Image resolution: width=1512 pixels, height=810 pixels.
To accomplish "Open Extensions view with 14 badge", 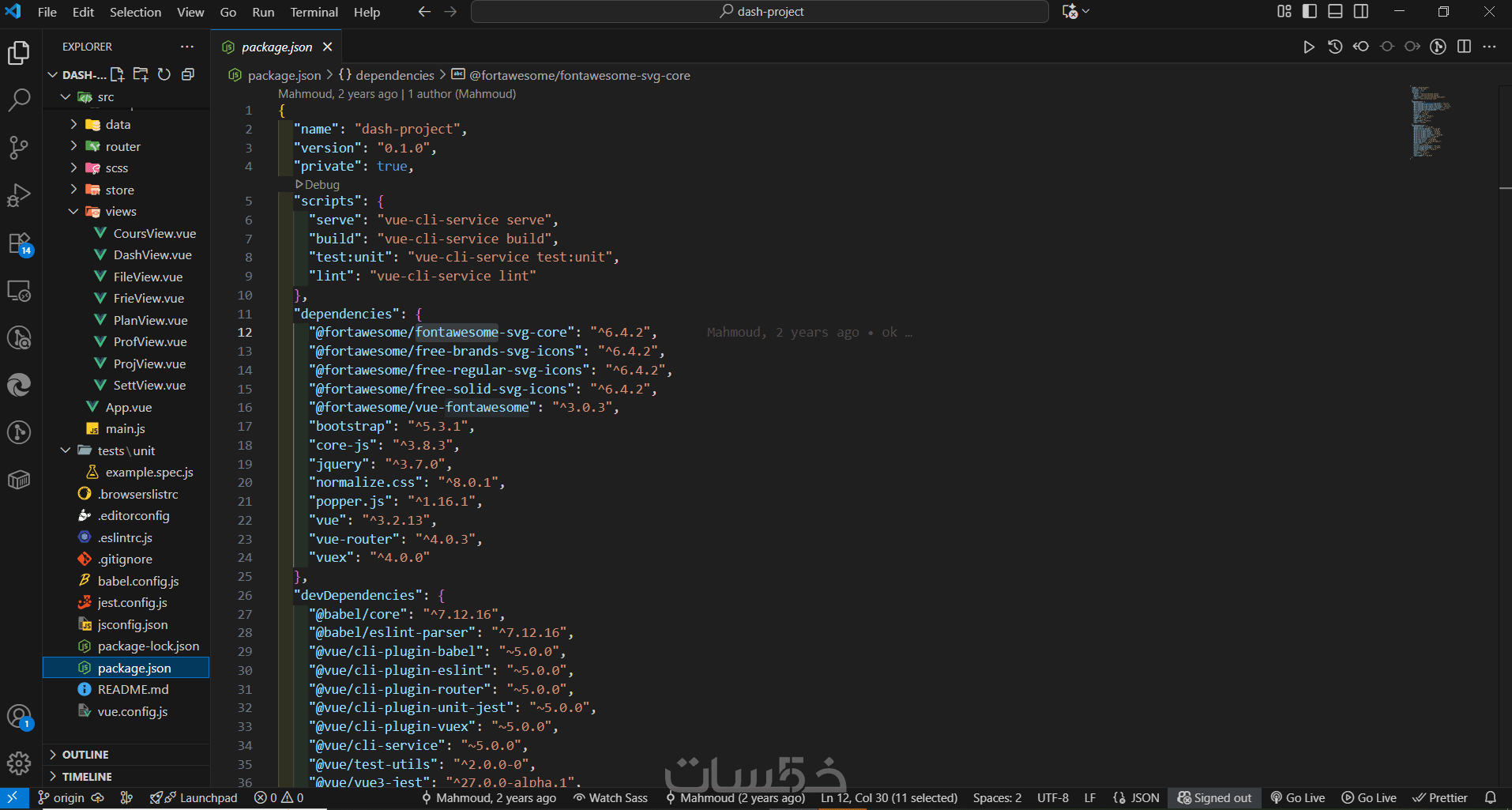I will point(19,243).
